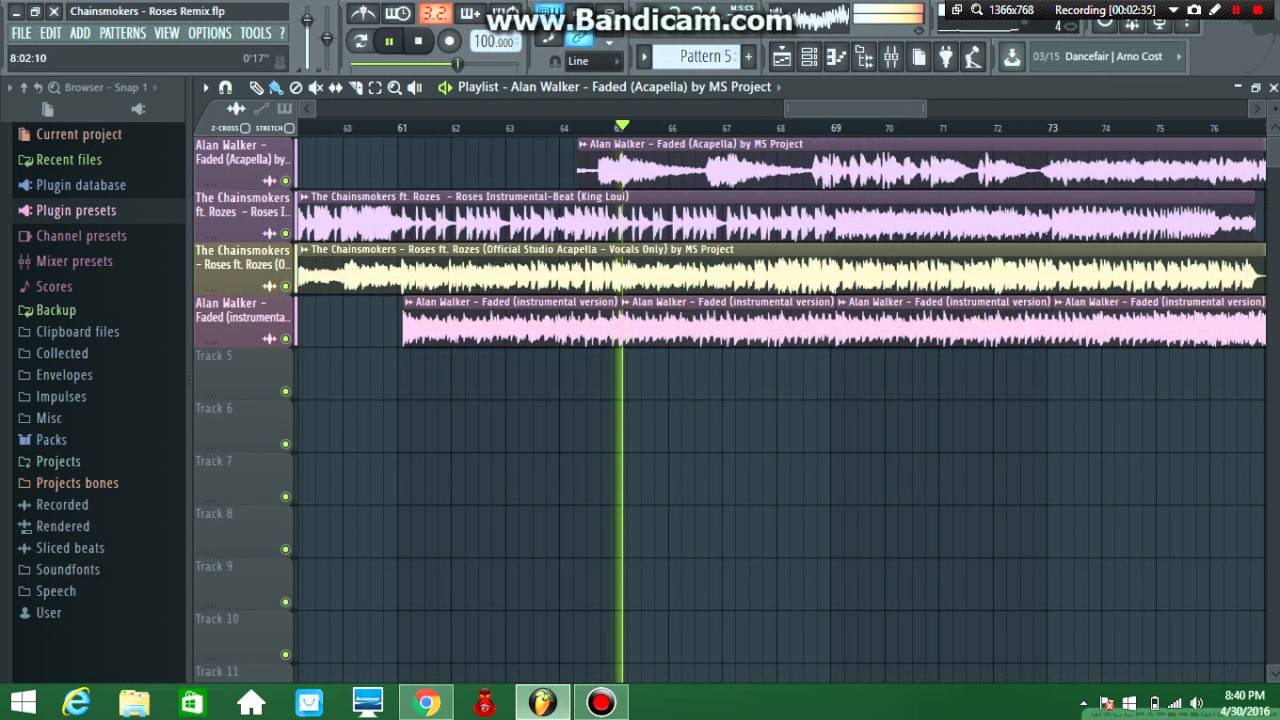
Task: Open the tempo tapper icon
Action: click(x=972, y=57)
